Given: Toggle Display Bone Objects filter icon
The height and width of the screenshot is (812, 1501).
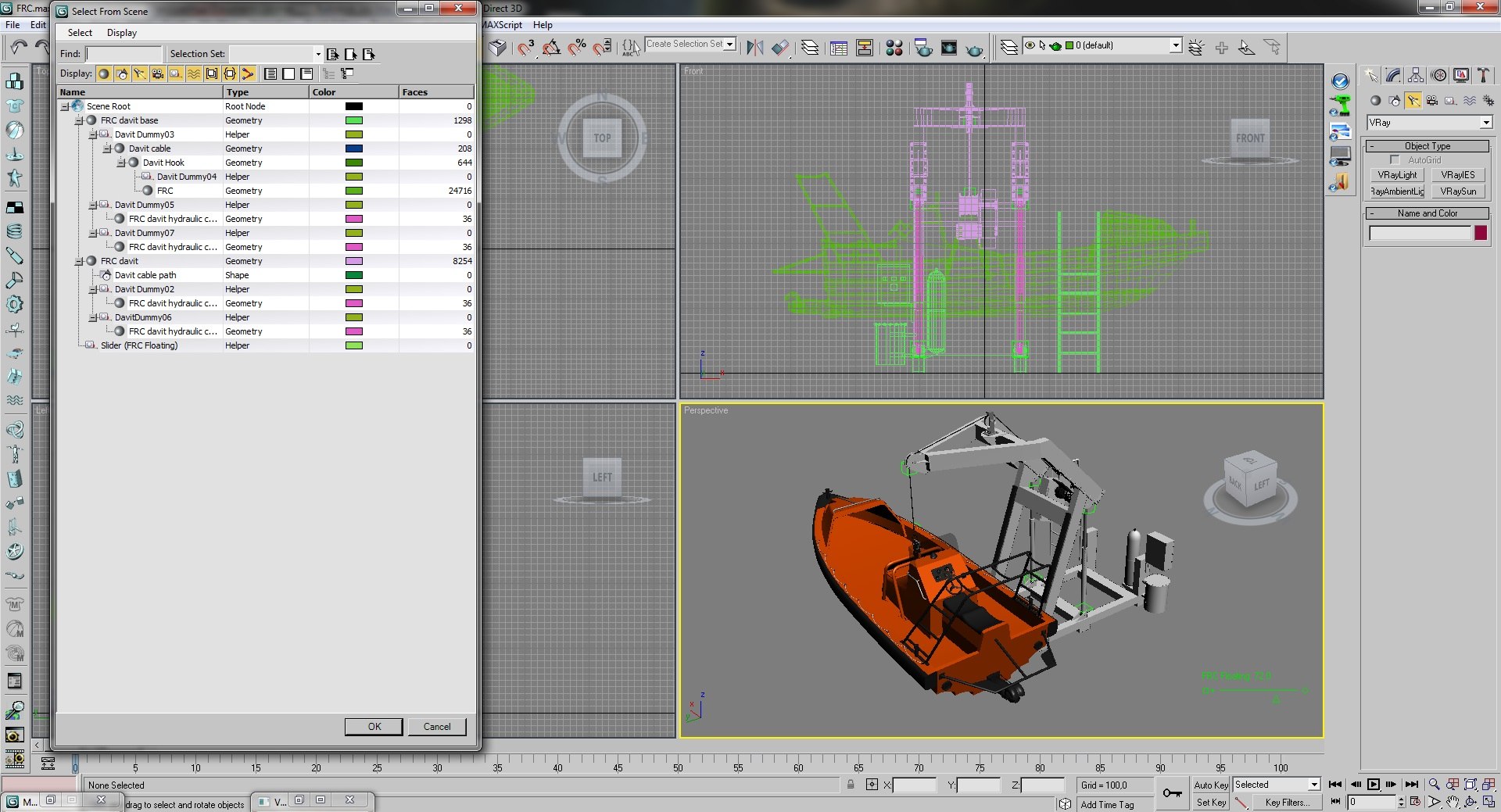Looking at the screenshot, I should pyautogui.click(x=248, y=73).
